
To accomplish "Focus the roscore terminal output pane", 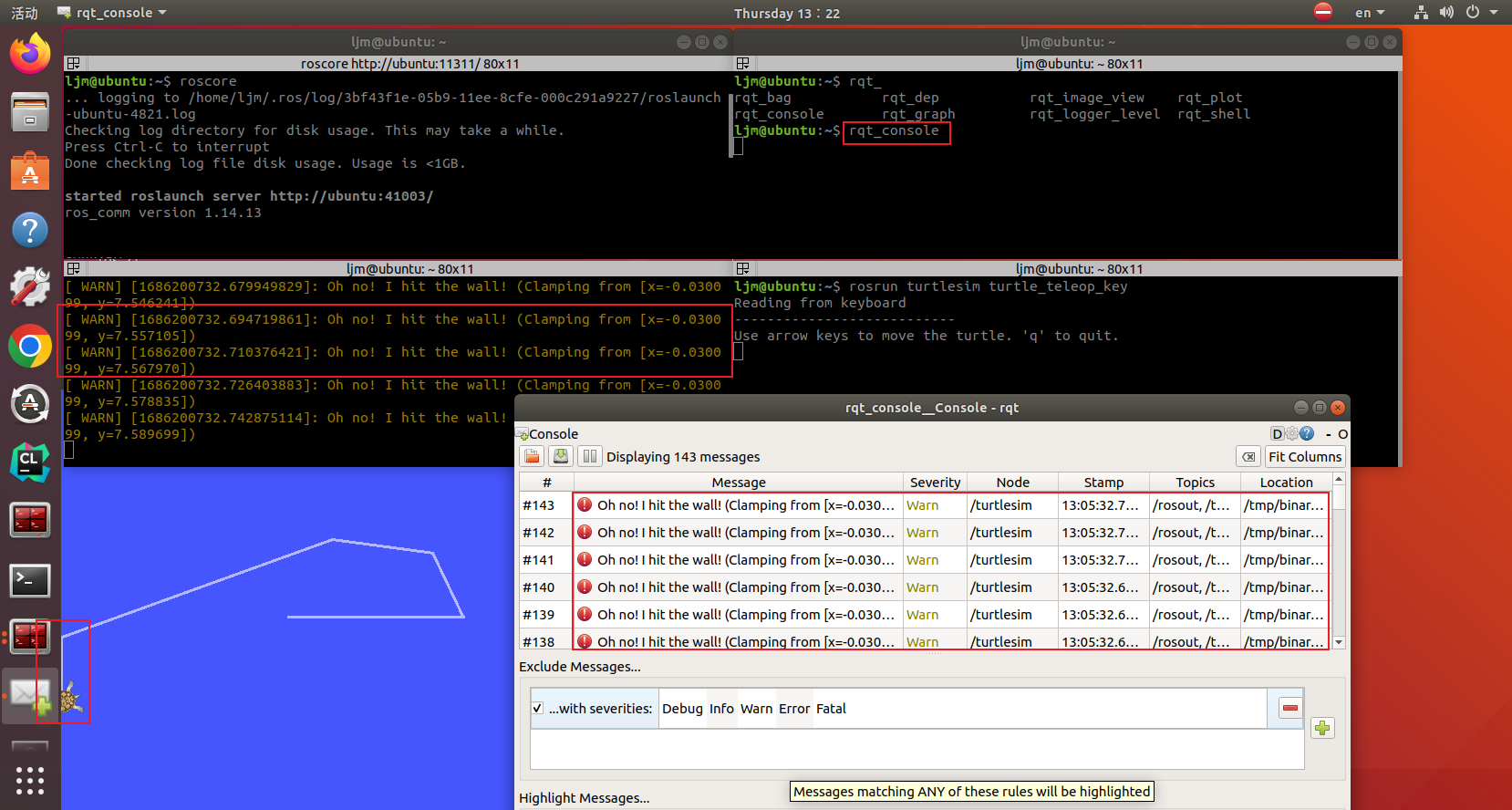I will tap(398, 164).
